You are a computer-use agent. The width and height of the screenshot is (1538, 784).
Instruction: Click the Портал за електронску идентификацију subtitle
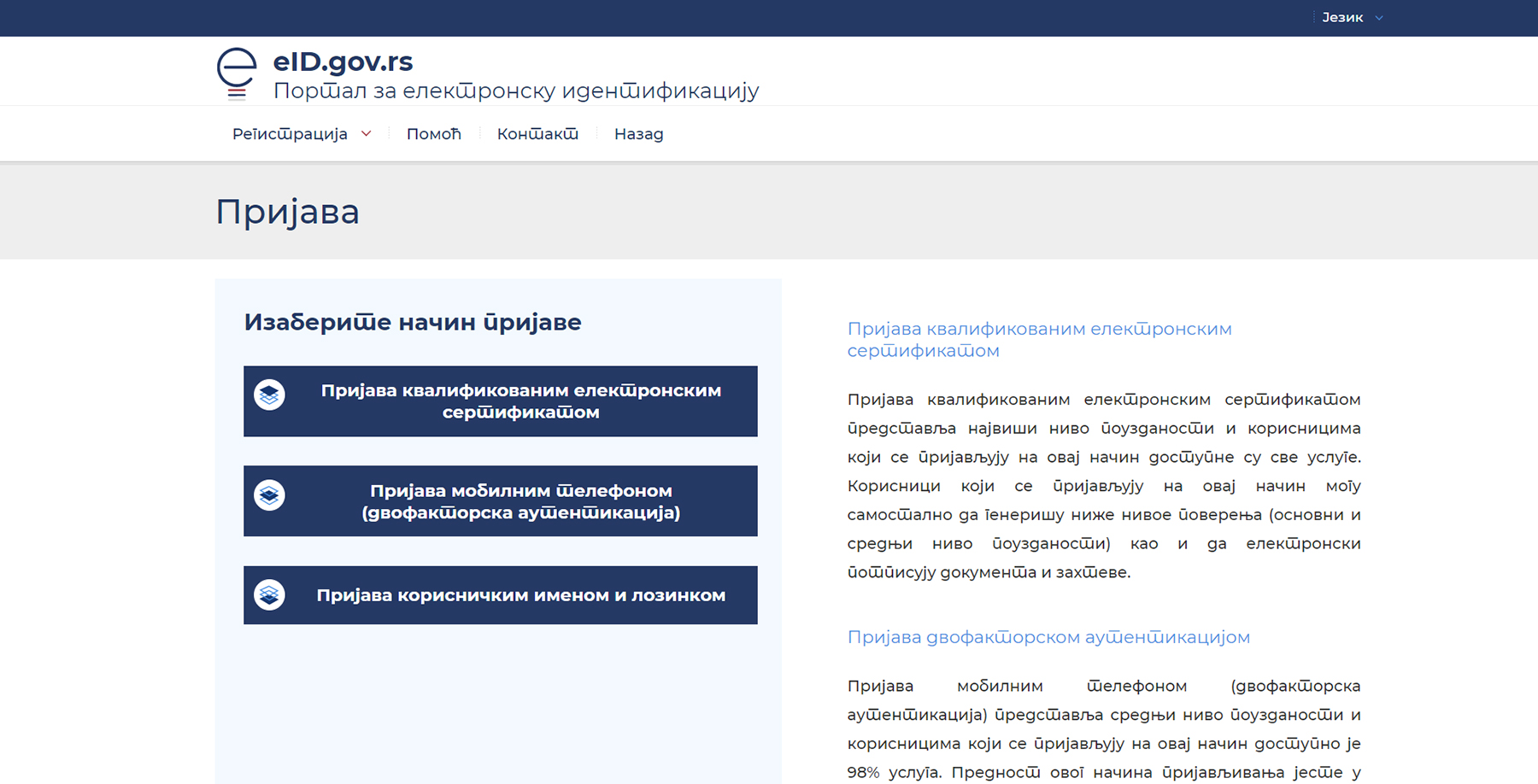click(x=515, y=91)
